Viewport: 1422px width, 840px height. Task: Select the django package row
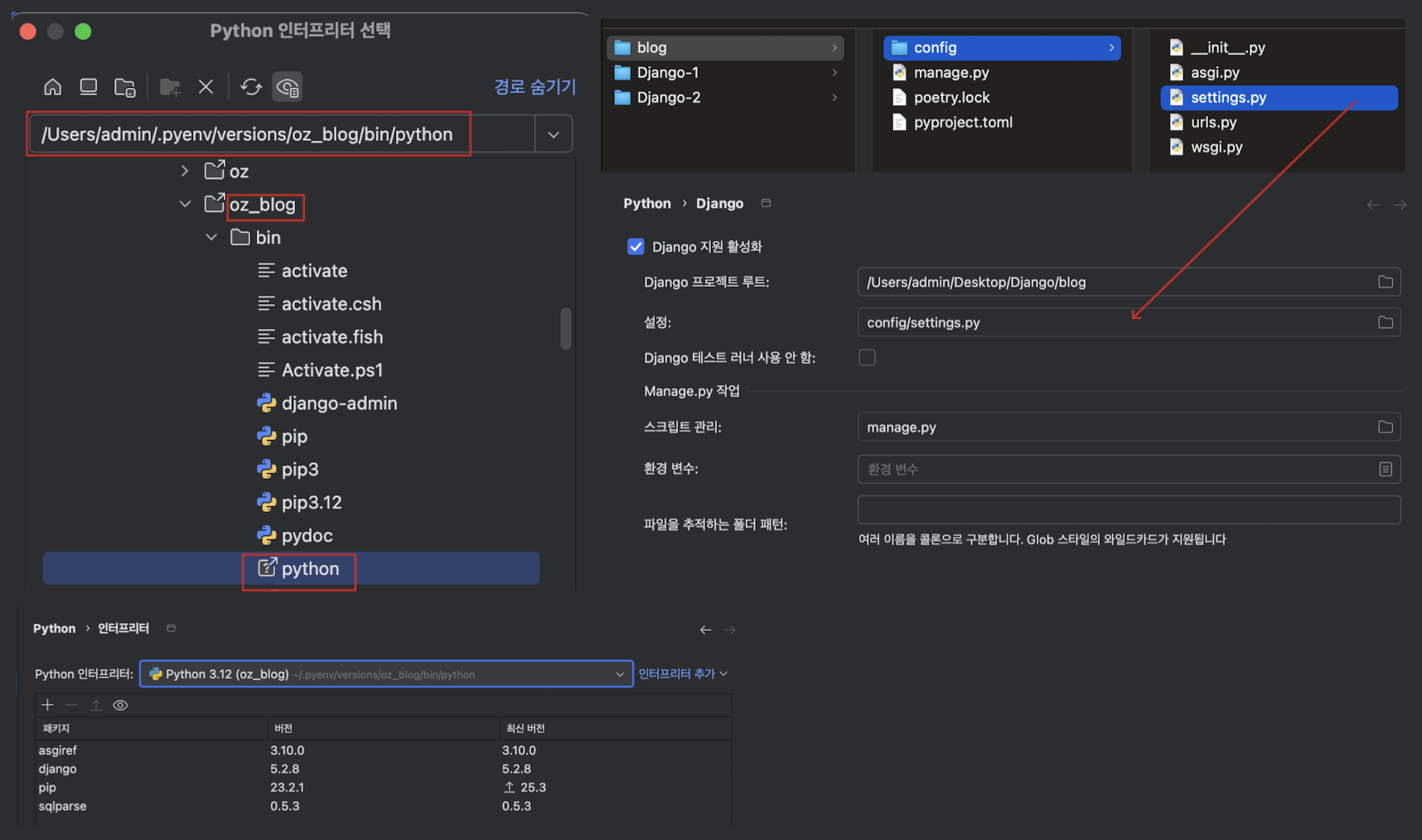[x=383, y=769]
